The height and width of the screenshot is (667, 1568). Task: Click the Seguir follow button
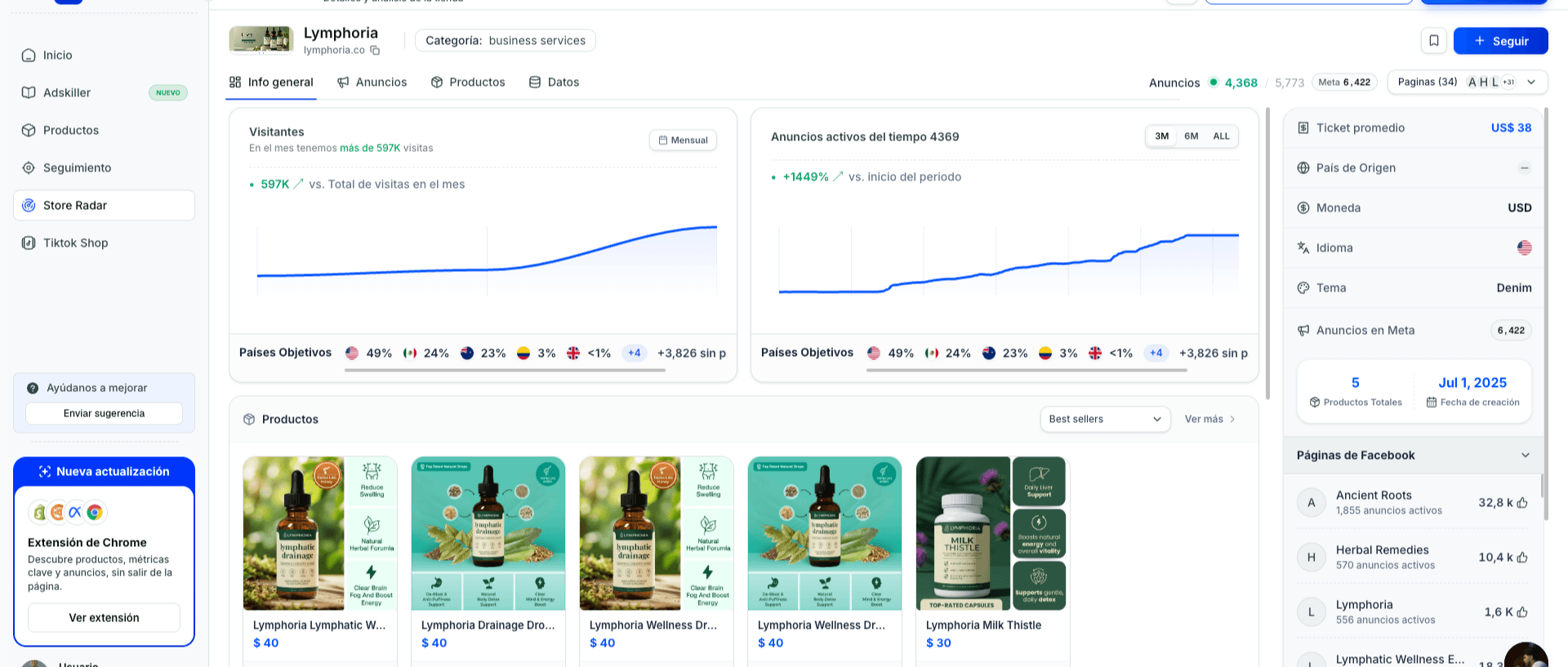pyautogui.click(x=1500, y=41)
